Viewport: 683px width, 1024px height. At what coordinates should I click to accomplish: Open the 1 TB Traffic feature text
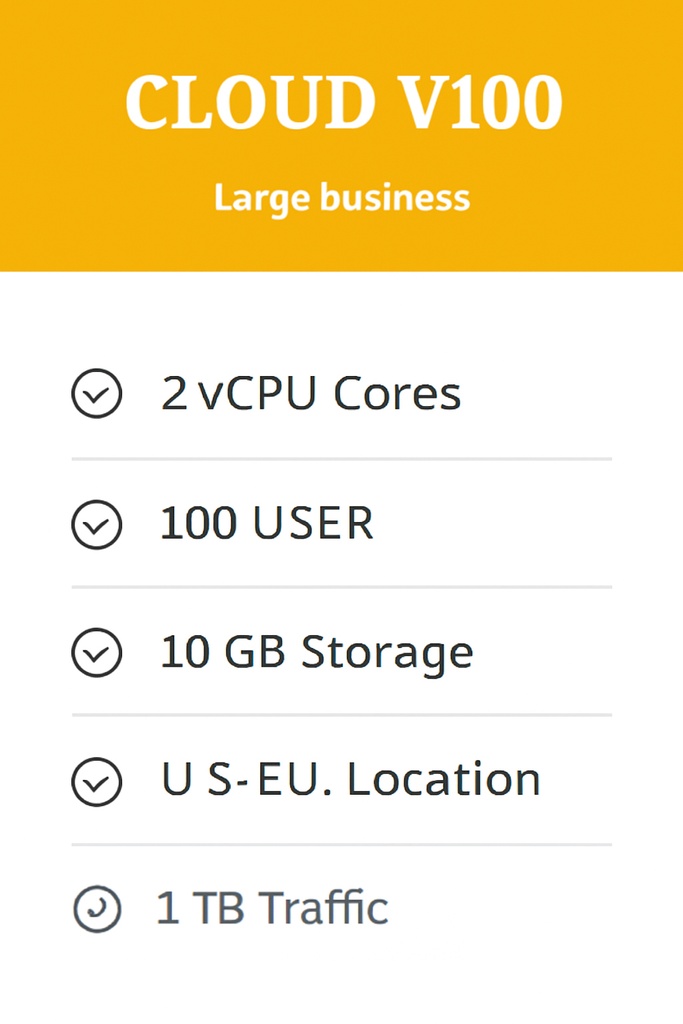[x=272, y=908]
